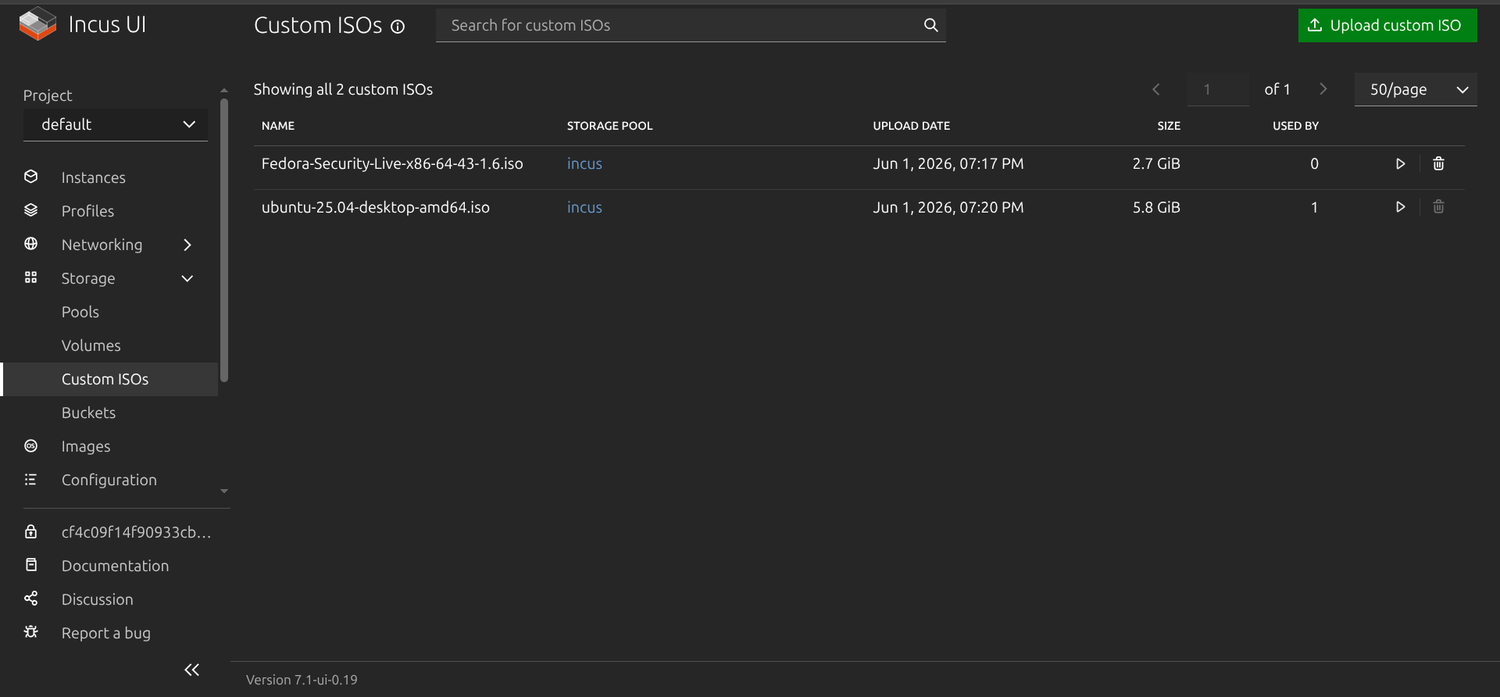The height and width of the screenshot is (697, 1500).
Task: Go to previous page arrow
Action: (1156, 89)
